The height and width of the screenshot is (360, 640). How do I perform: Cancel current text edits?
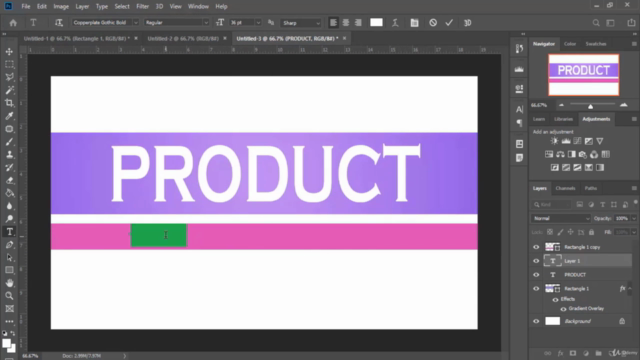(x=433, y=23)
